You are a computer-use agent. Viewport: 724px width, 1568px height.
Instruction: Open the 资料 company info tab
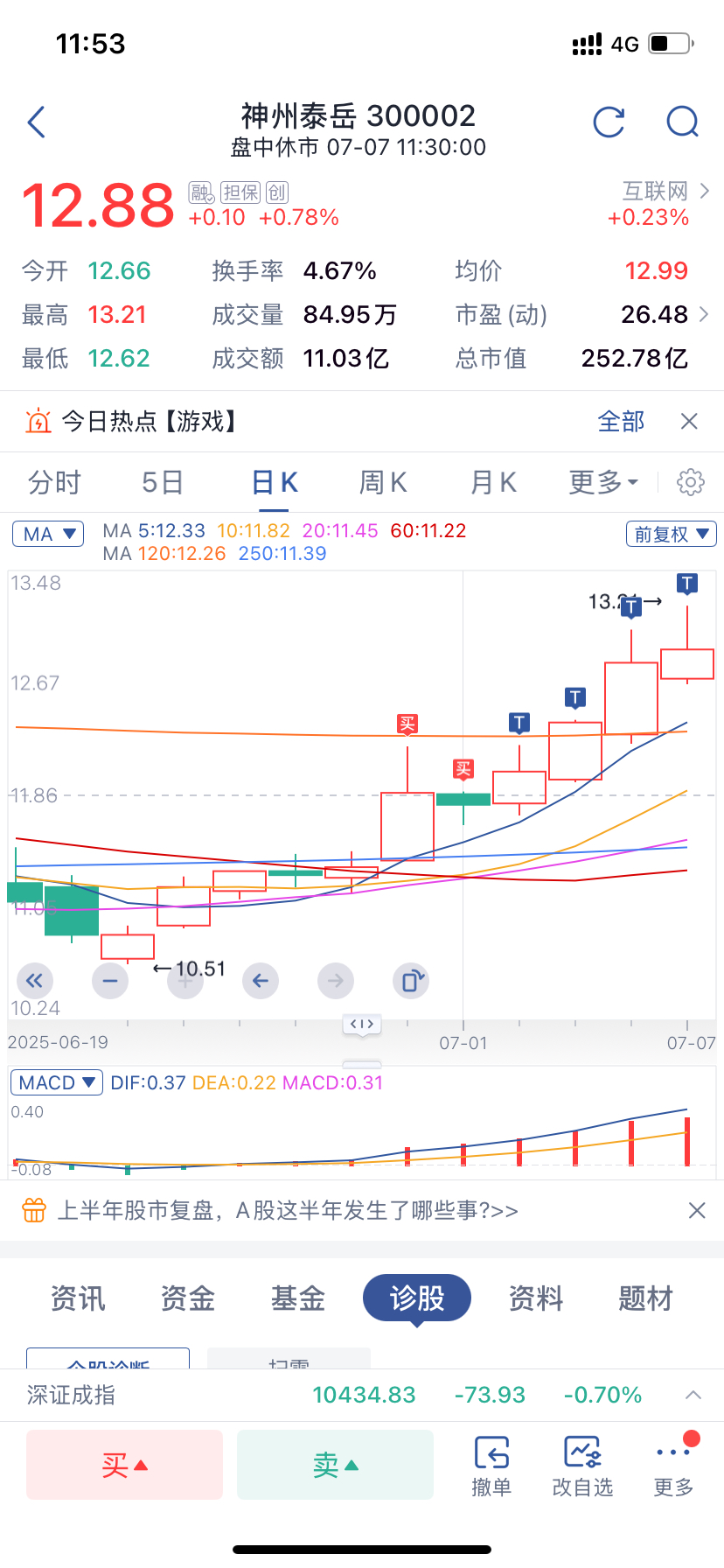536,1298
